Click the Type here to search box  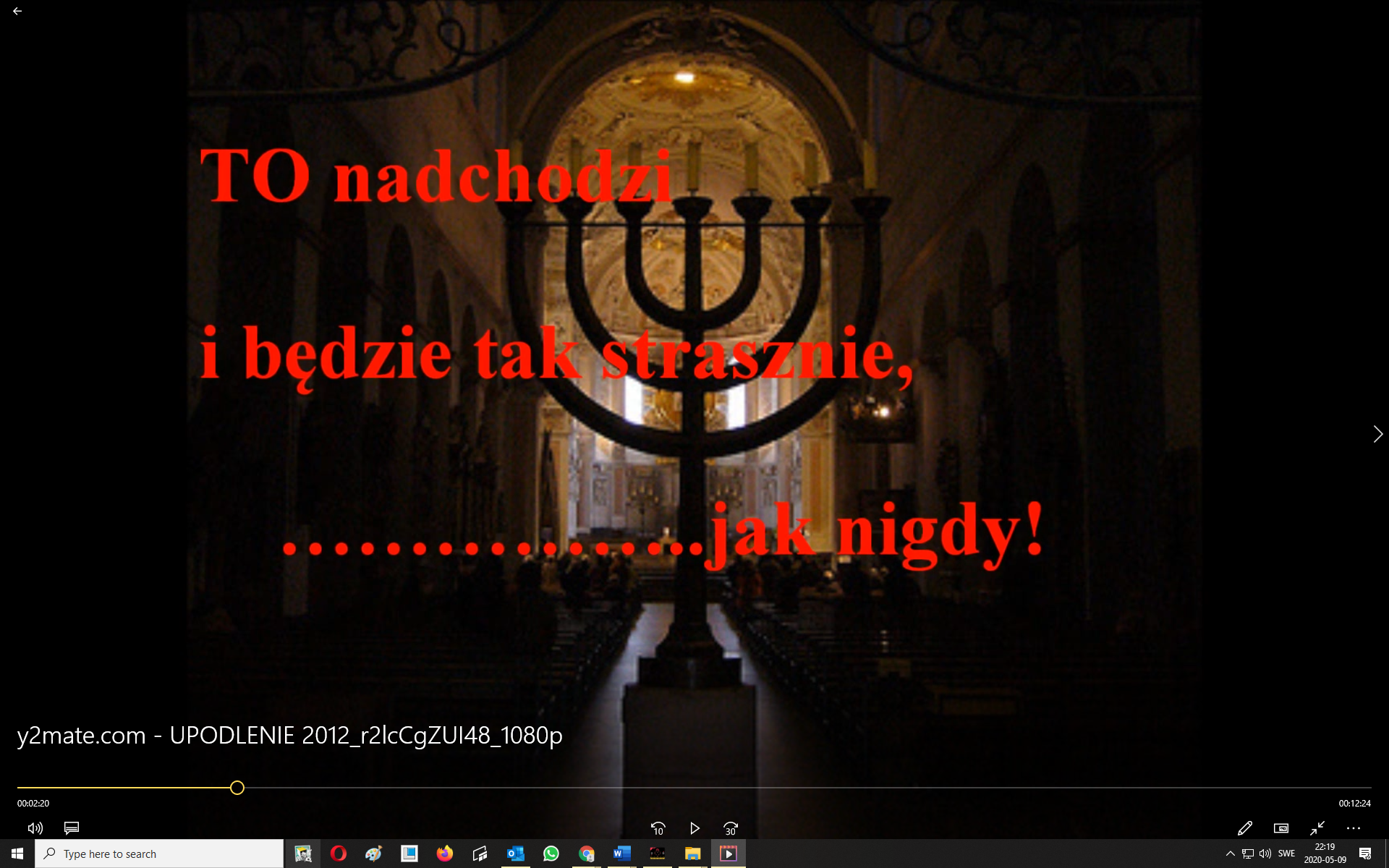pyautogui.click(x=159, y=854)
